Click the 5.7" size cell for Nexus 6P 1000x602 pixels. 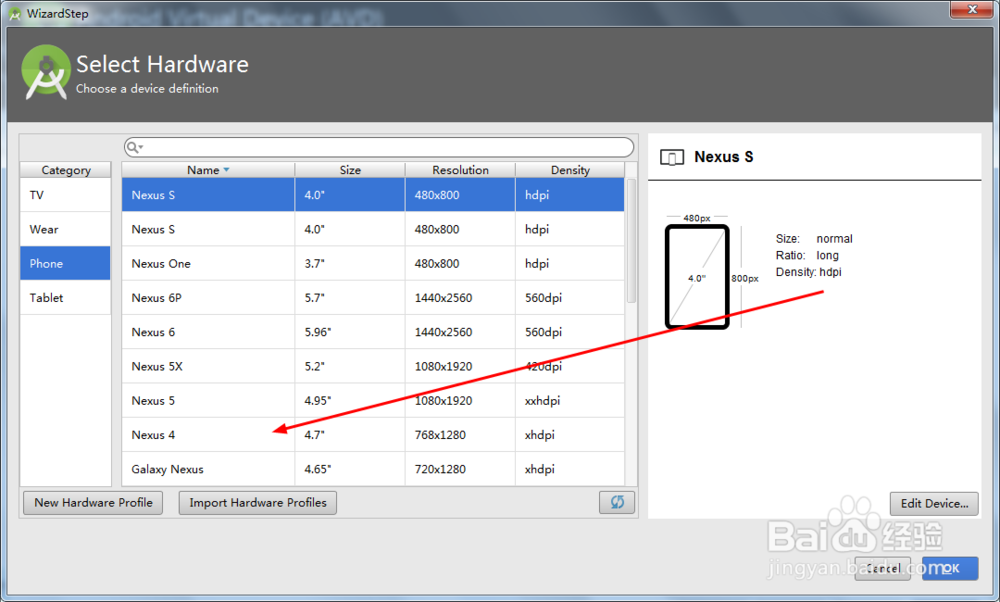tap(350, 298)
